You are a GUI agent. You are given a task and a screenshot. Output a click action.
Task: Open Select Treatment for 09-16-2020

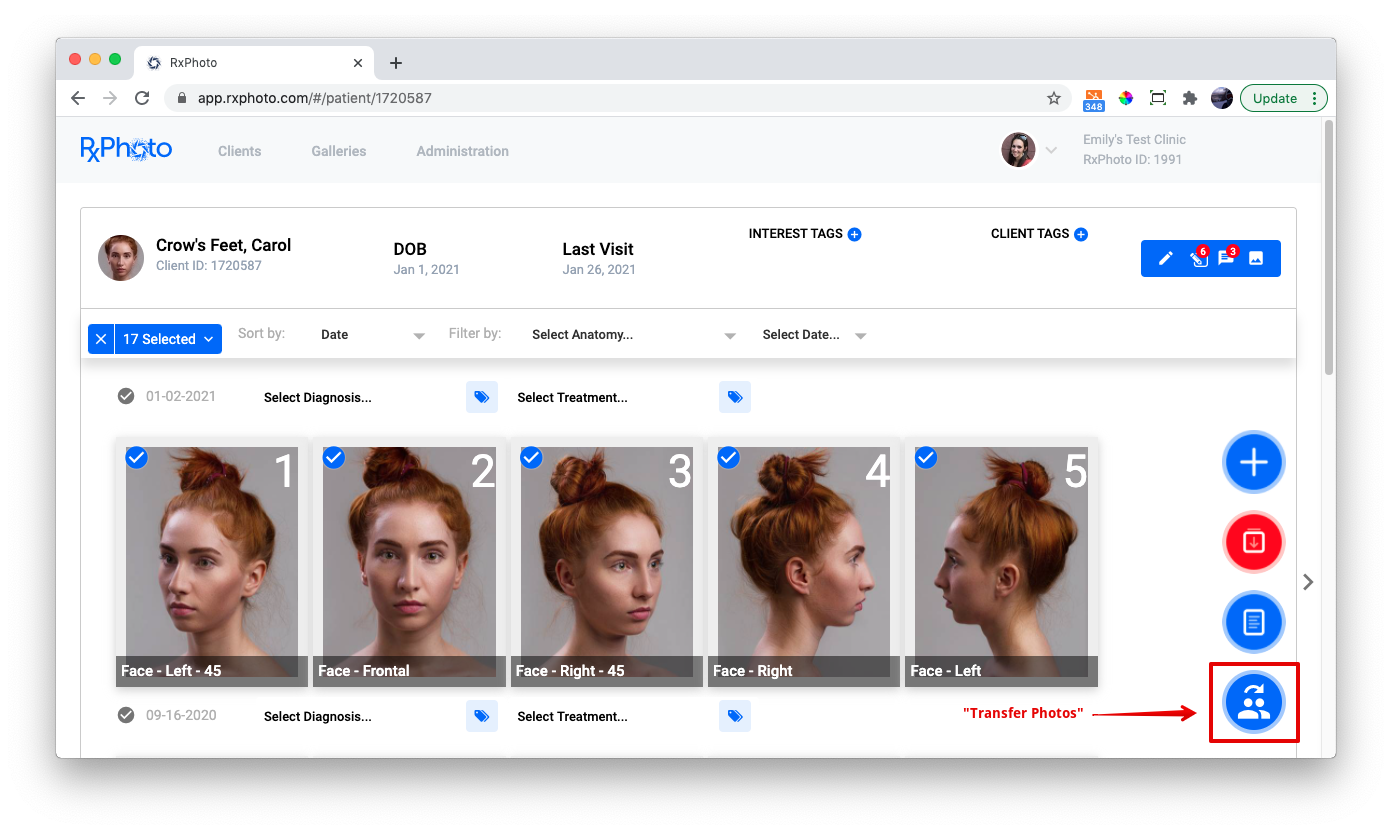coord(573,716)
